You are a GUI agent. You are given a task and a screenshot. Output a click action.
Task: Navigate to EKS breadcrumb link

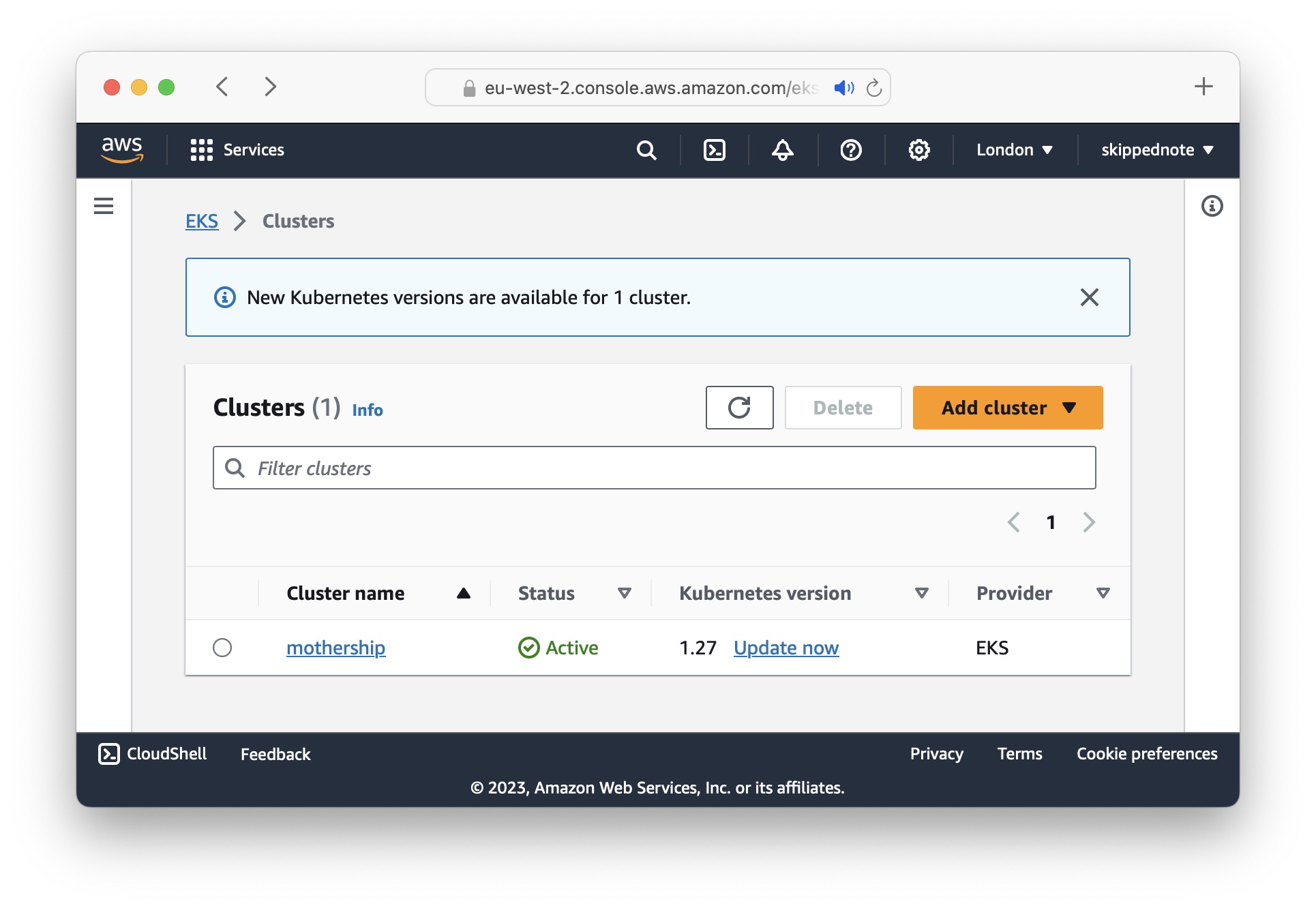click(202, 221)
